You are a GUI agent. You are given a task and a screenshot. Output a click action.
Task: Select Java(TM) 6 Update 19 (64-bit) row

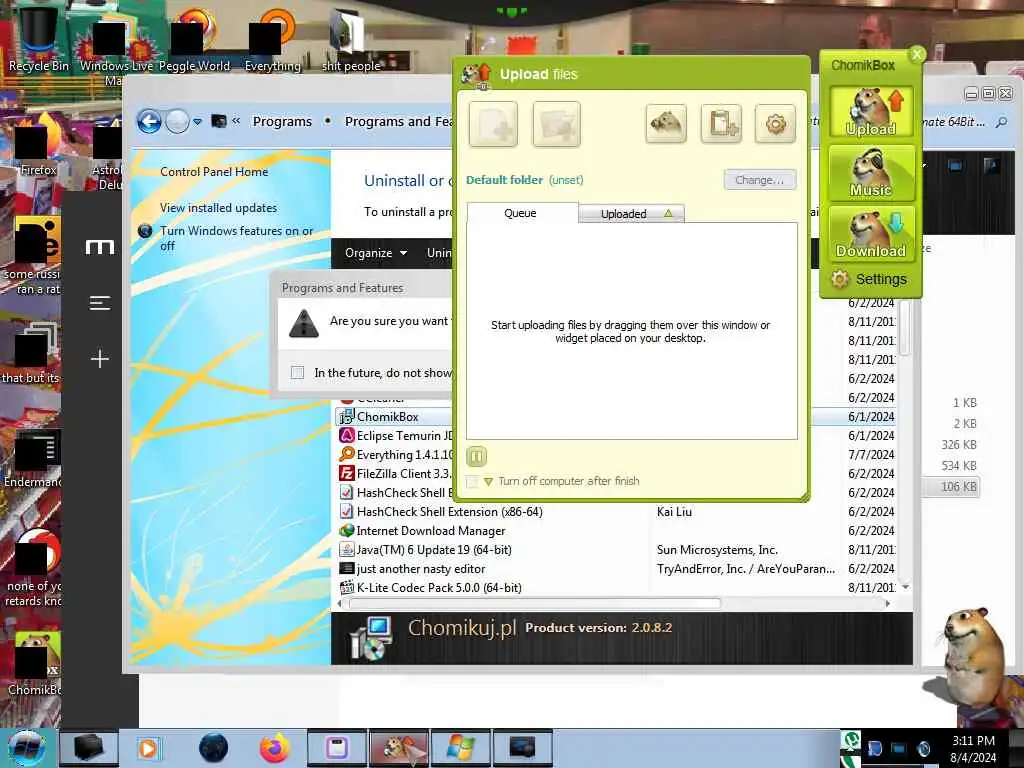pos(617,549)
